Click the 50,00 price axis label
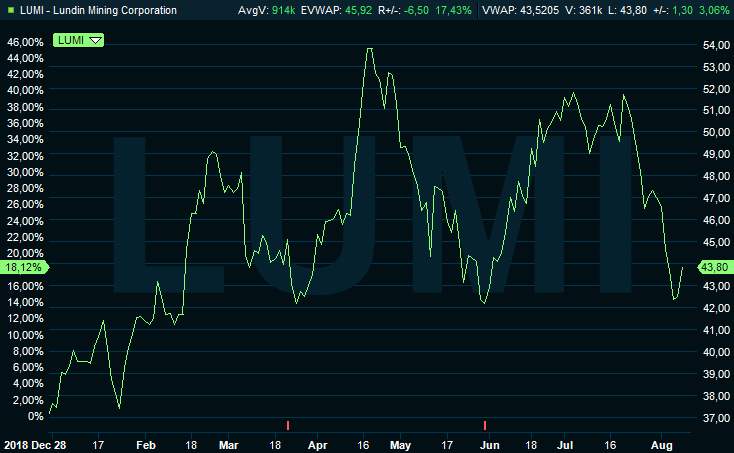 click(716, 132)
